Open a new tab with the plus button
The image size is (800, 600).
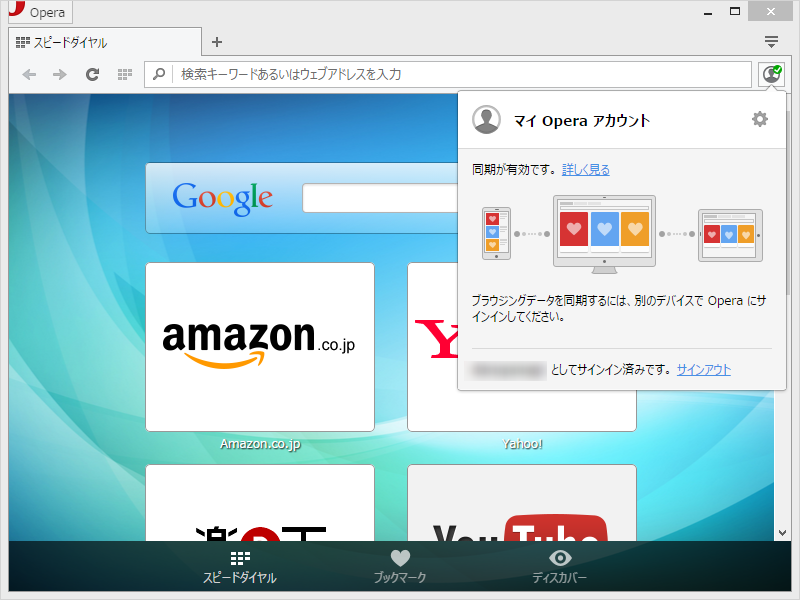pyautogui.click(x=217, y=42)
